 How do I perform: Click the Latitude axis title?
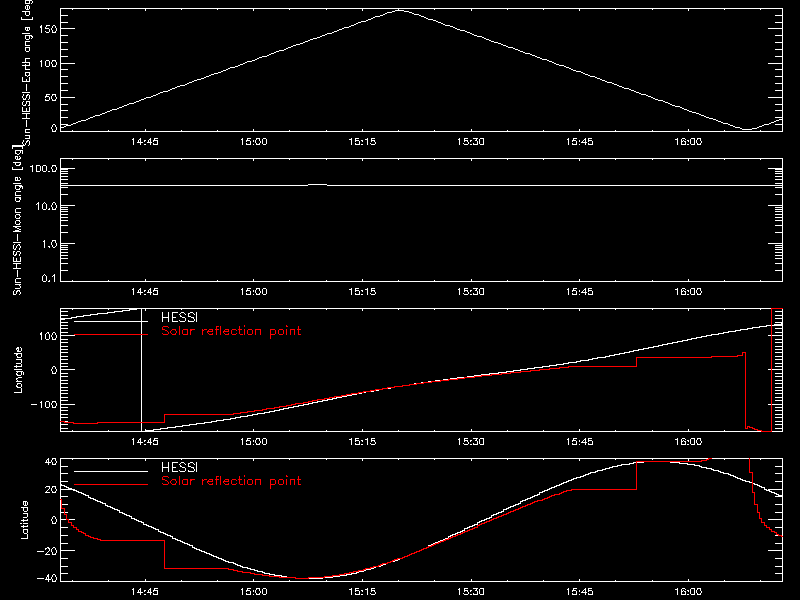coord(24,520)
